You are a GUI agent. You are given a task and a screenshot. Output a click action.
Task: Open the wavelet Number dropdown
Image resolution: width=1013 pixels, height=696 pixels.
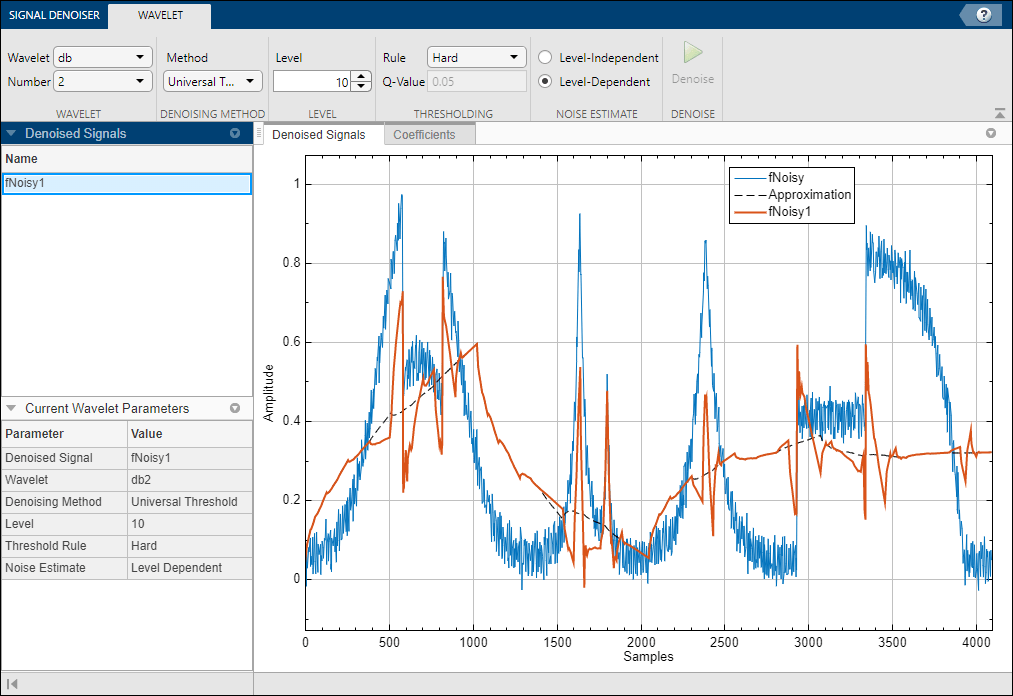pyautogui.click(x=103, y=82)
